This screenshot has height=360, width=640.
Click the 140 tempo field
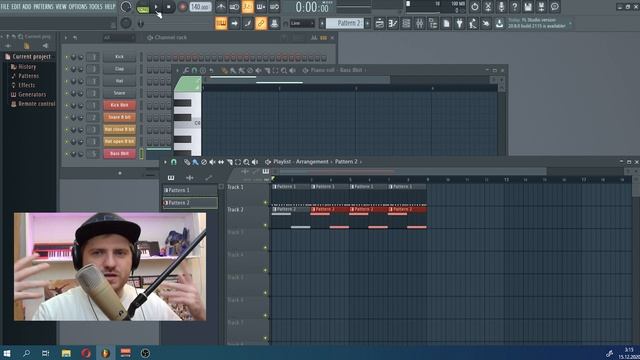(200, 7)
